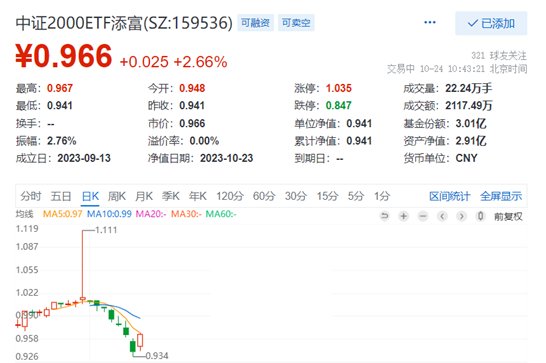Switch to the 120分 interval tab
The width and height of the screenshot is (546, 363).
pos(230,196)
